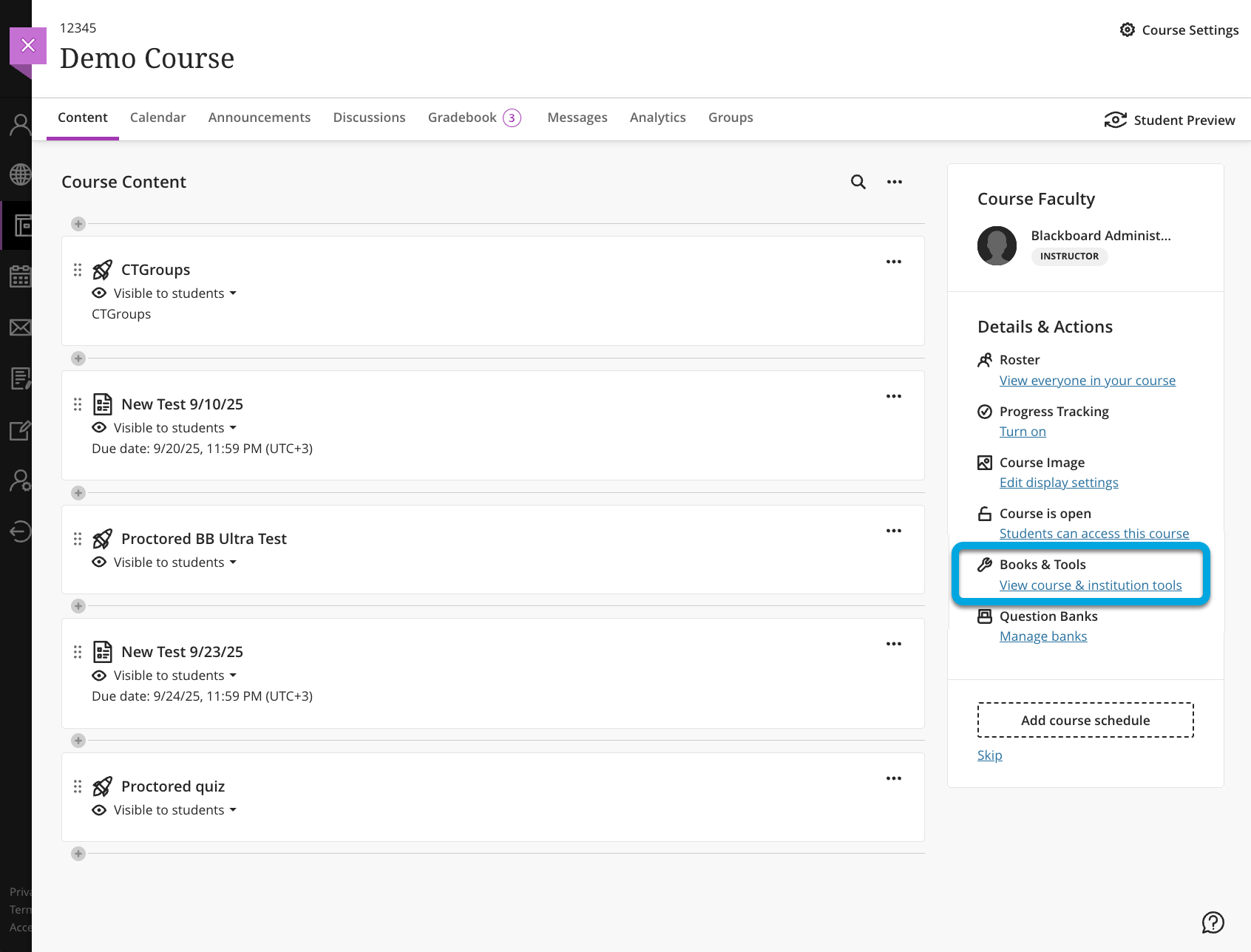Toggle course access via Students can access link
Image resolution: width=1251 pixels, height=952 pixels.
click(1094, 534)
